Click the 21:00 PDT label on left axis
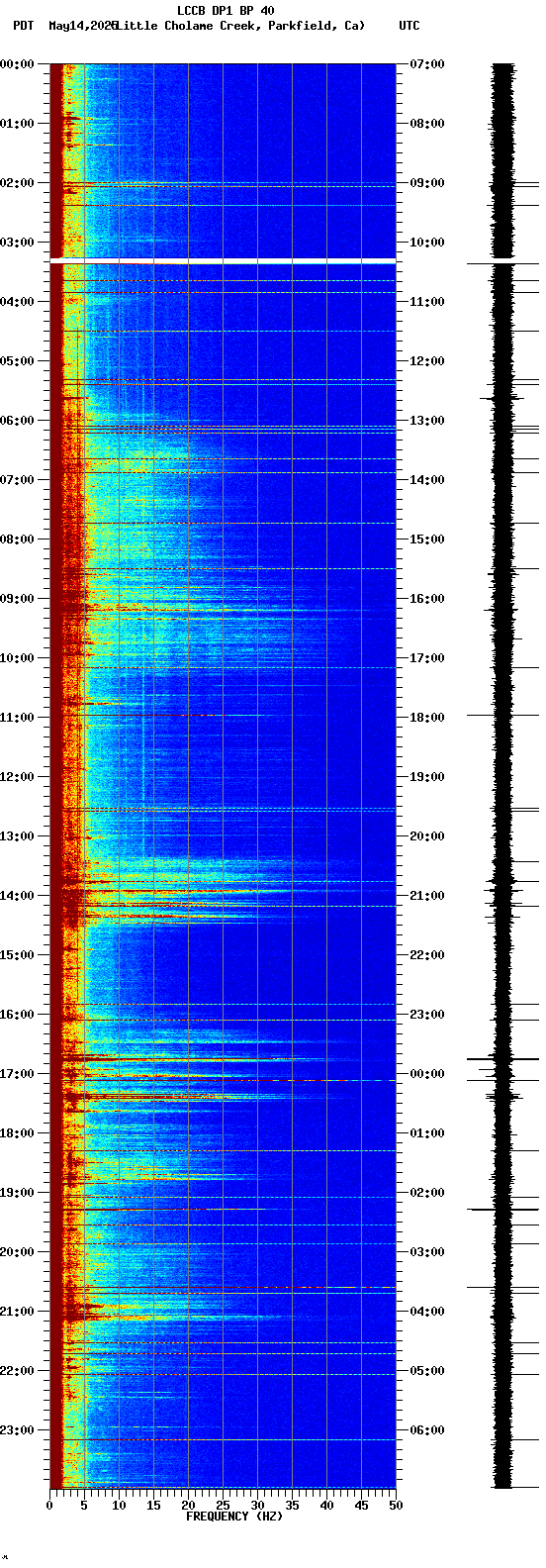 17,1312
